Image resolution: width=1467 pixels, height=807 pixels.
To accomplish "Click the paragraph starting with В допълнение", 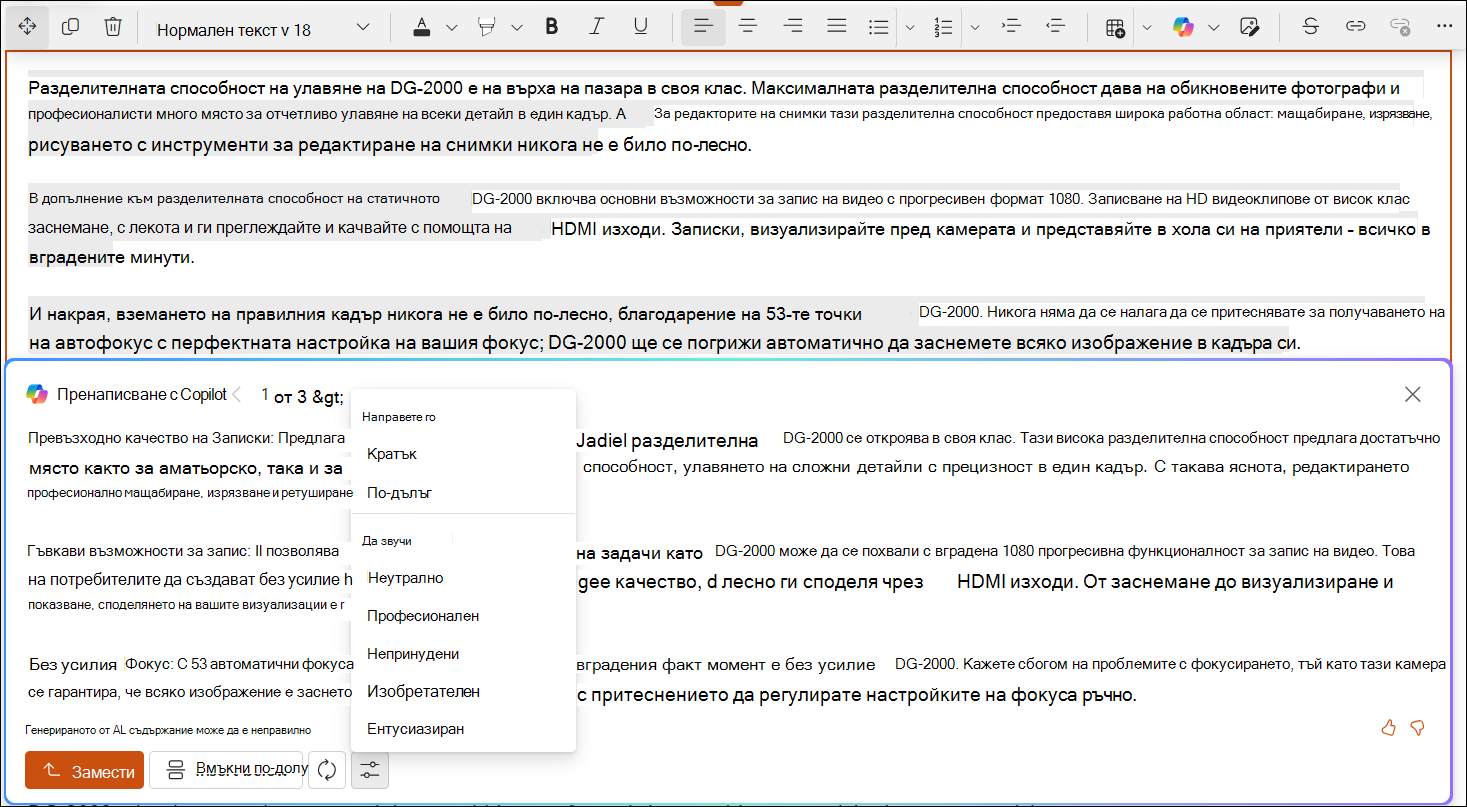I will point(729,228).
